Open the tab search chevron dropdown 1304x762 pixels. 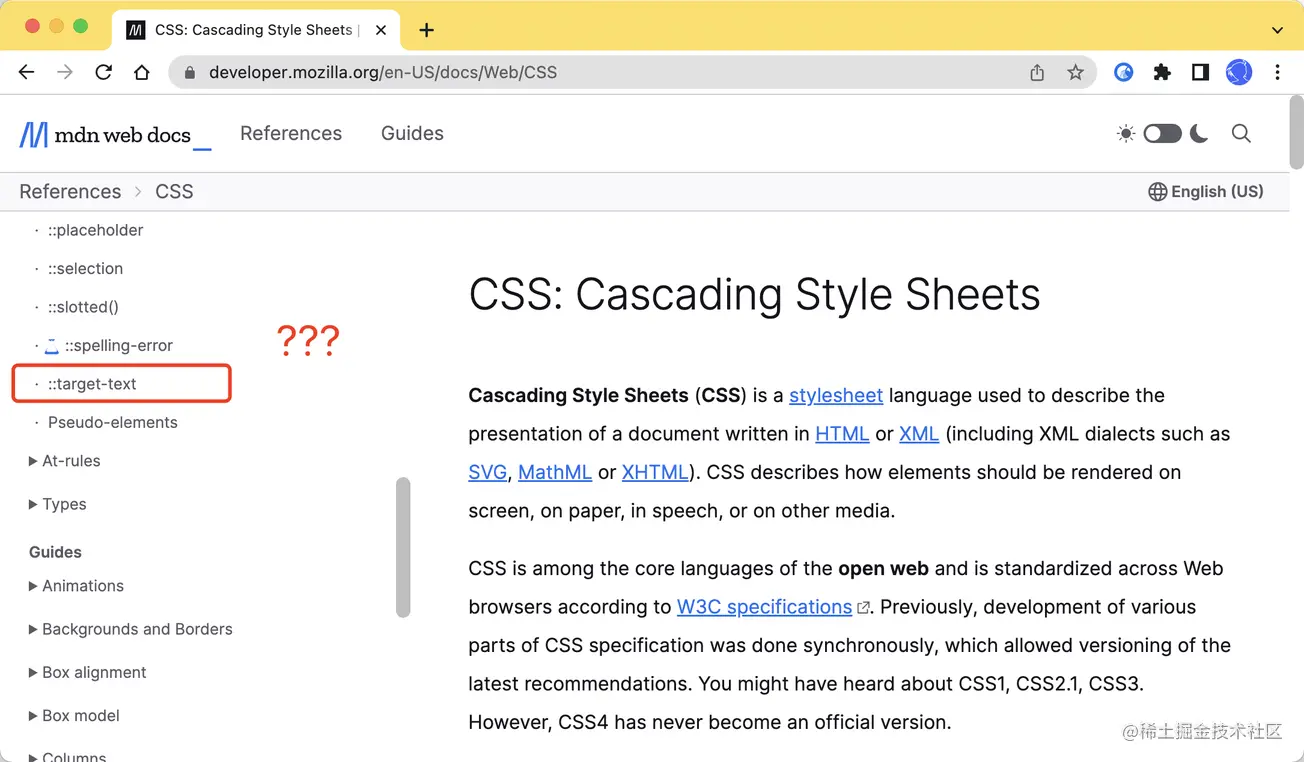[1277, 30]
